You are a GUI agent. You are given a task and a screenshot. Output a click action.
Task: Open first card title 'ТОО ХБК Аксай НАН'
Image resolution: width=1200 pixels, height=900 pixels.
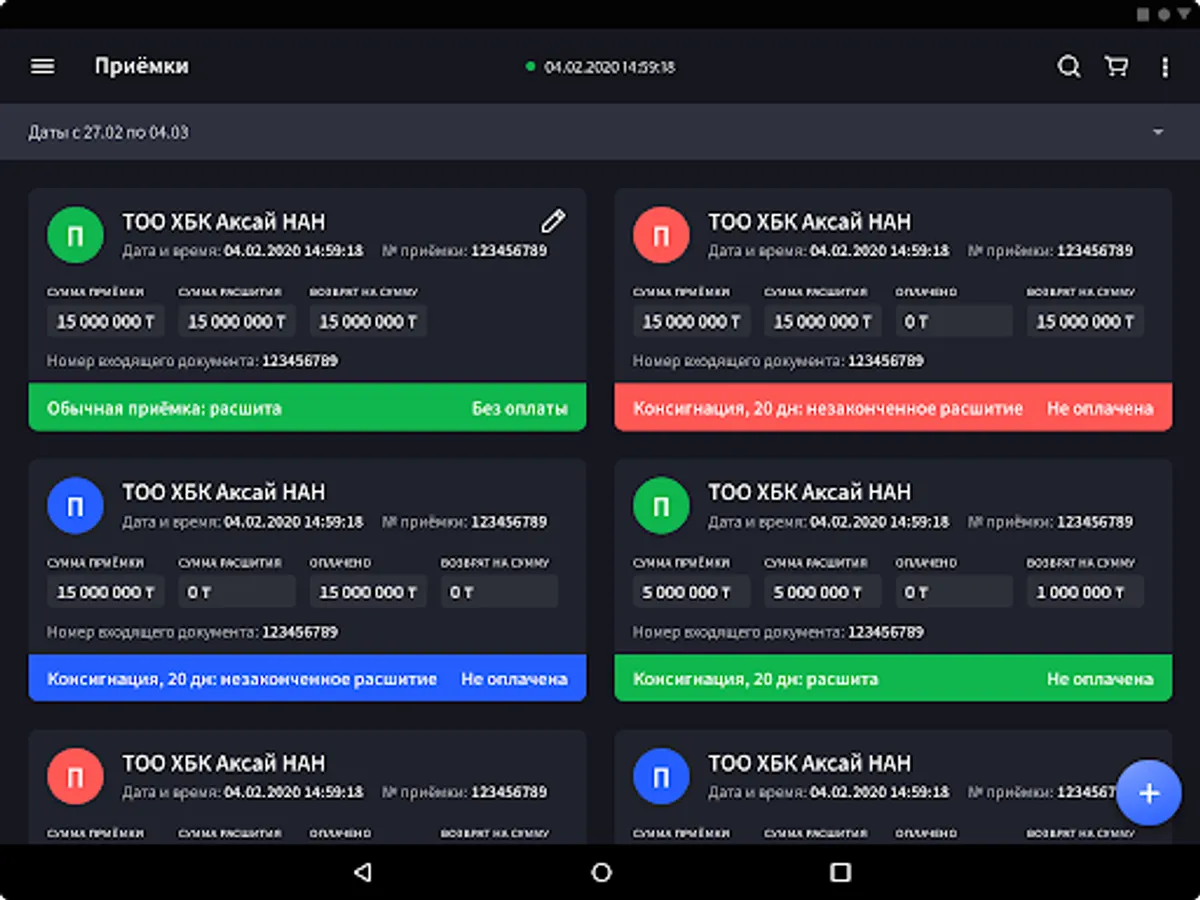pos(223,222)
